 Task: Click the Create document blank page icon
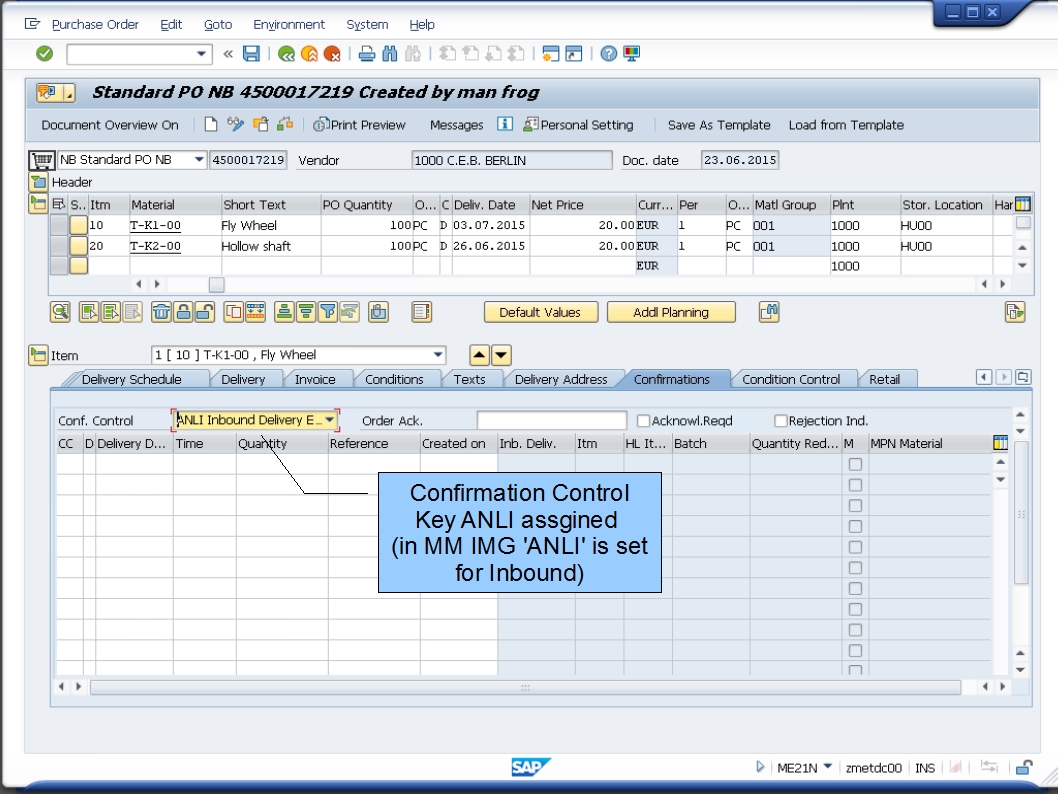click(211, 125)
